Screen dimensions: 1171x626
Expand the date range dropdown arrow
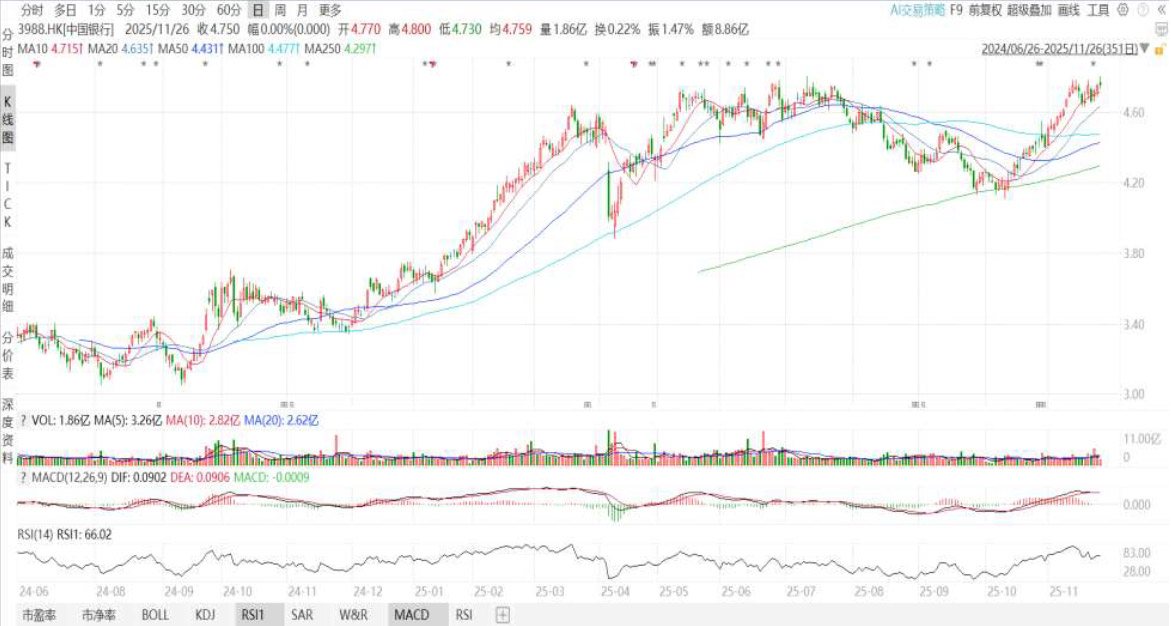coord(1146,49)
